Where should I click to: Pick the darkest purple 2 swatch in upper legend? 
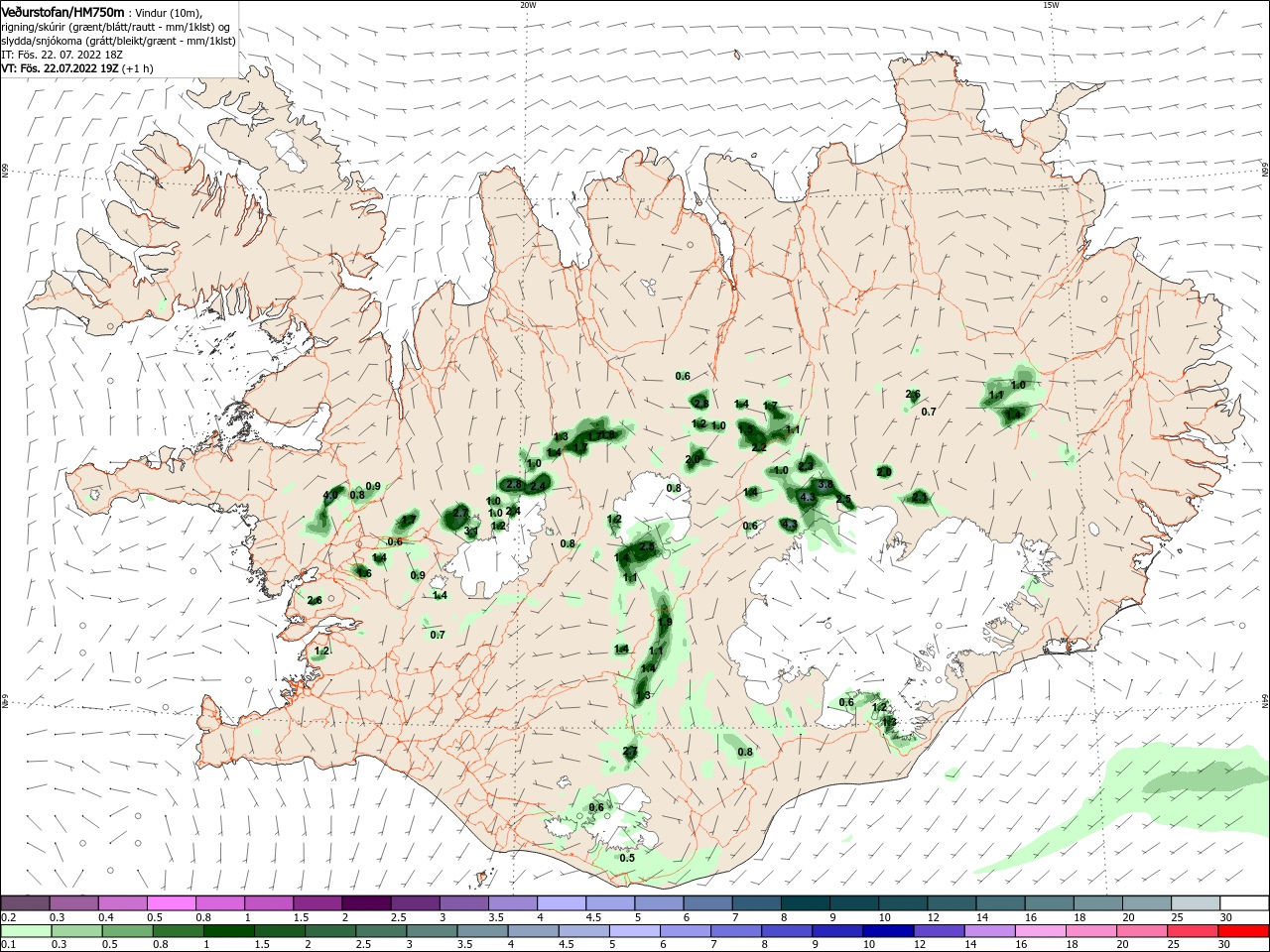point(365,902)
